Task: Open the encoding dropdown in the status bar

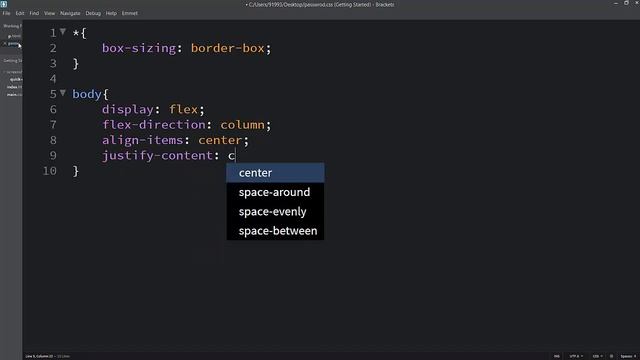Action: [576, 356]
